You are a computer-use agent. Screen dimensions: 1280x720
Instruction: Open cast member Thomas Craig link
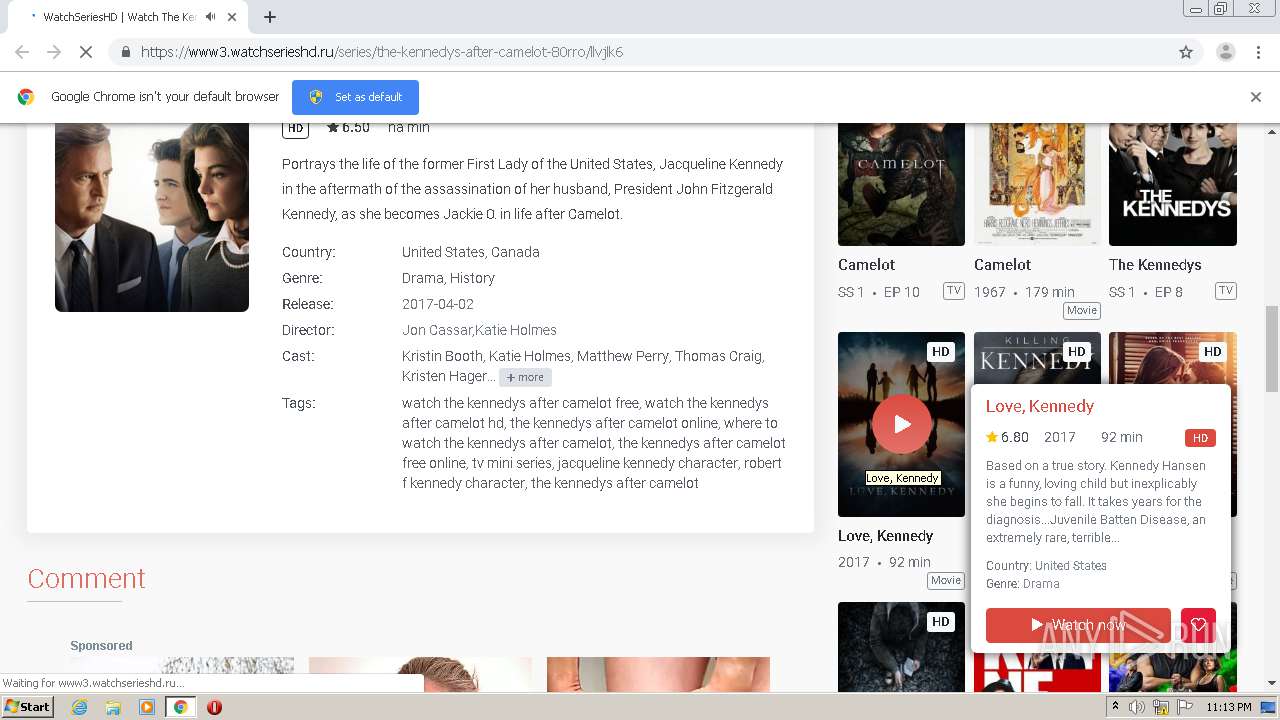pos(719,356)
